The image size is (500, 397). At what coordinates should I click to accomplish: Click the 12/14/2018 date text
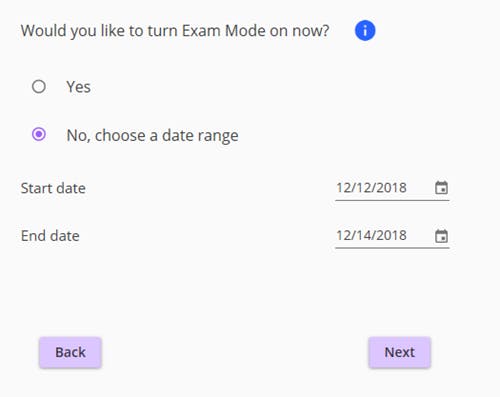371,235
